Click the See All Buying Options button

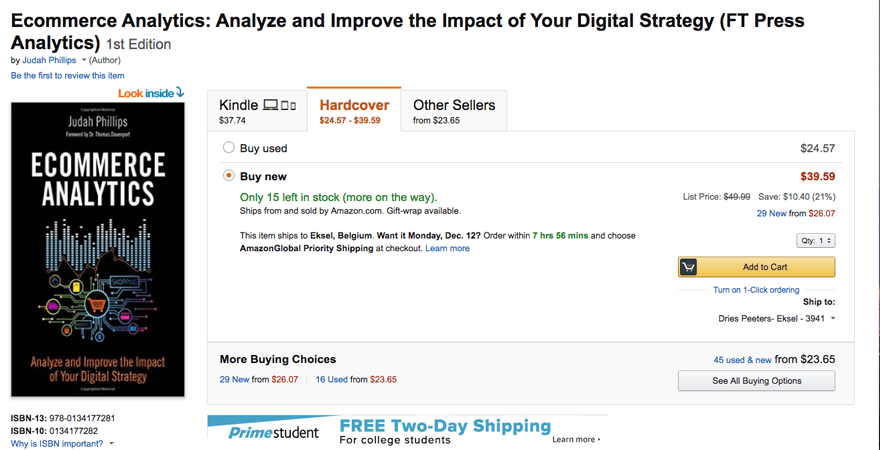pyautogui.click(x=756, y=381)
